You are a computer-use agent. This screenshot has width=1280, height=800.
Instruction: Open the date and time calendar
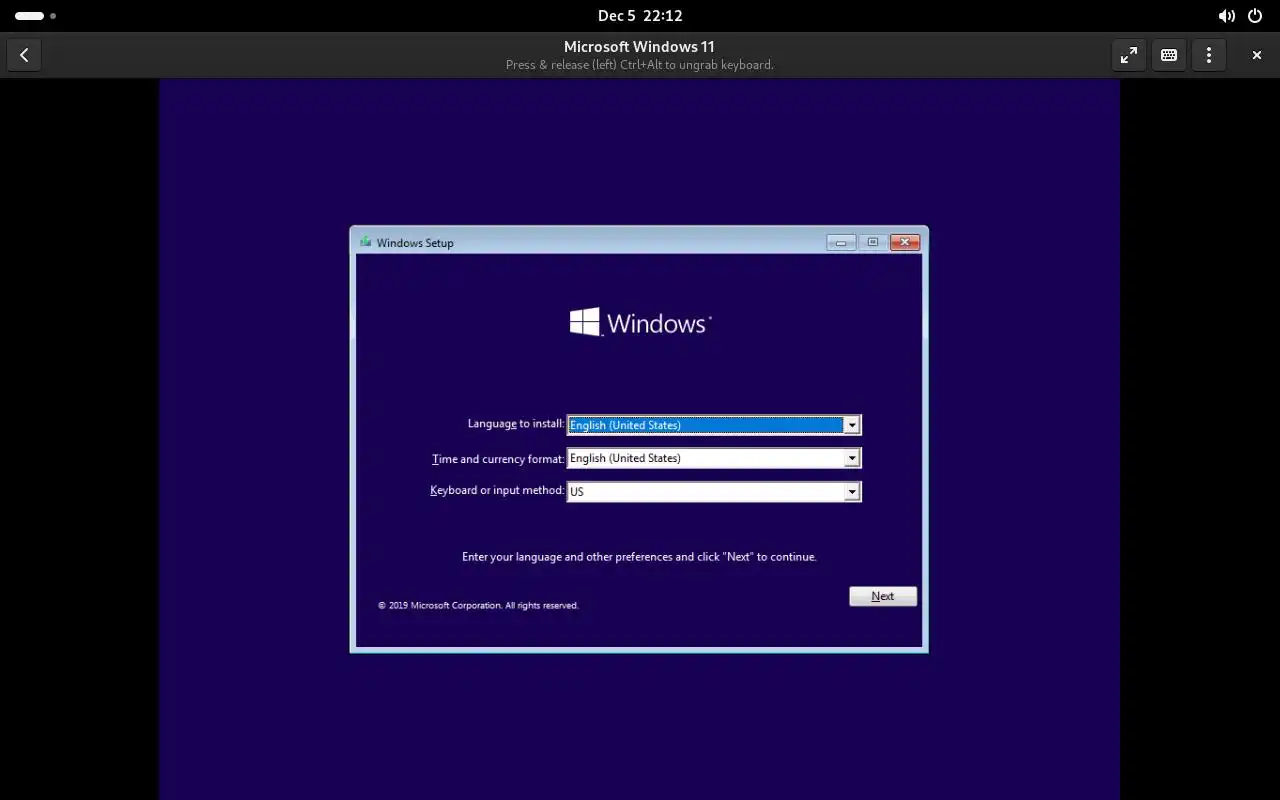click(640, 16)
